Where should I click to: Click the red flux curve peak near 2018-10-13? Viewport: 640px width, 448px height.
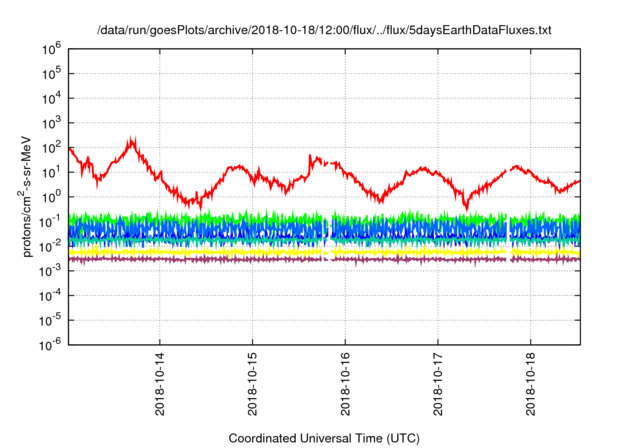point(131,143)
